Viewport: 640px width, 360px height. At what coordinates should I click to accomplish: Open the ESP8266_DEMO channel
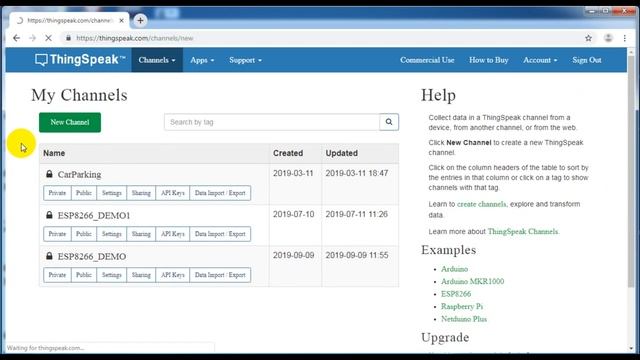(92, 256)
